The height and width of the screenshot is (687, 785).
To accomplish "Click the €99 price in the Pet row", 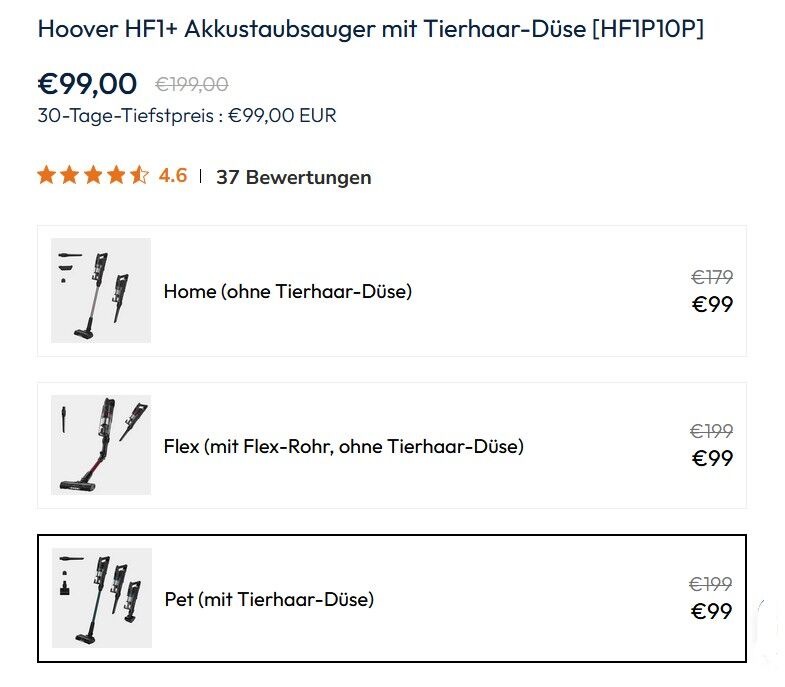I will [712, 611].
